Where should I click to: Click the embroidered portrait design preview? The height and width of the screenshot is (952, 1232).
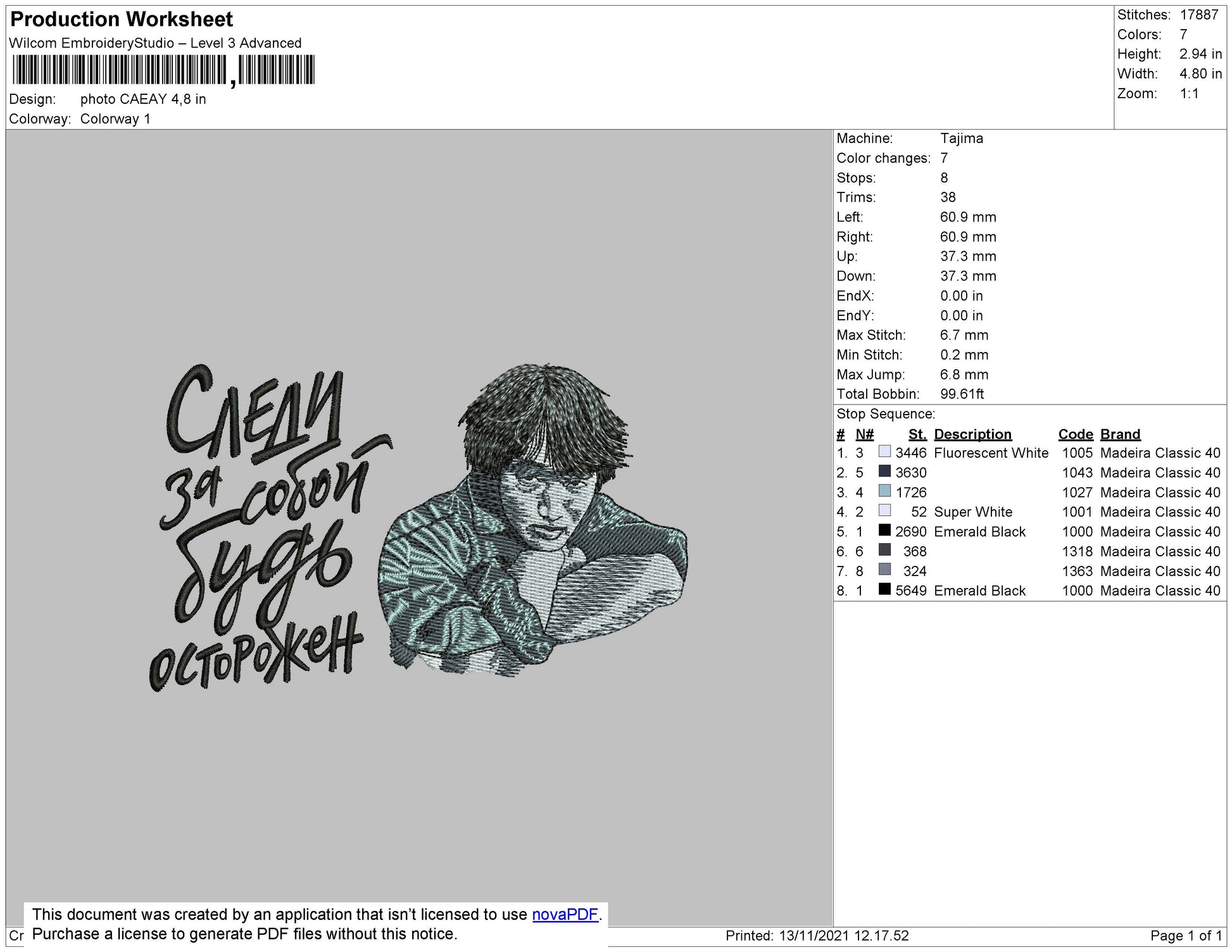pos(532,521)
